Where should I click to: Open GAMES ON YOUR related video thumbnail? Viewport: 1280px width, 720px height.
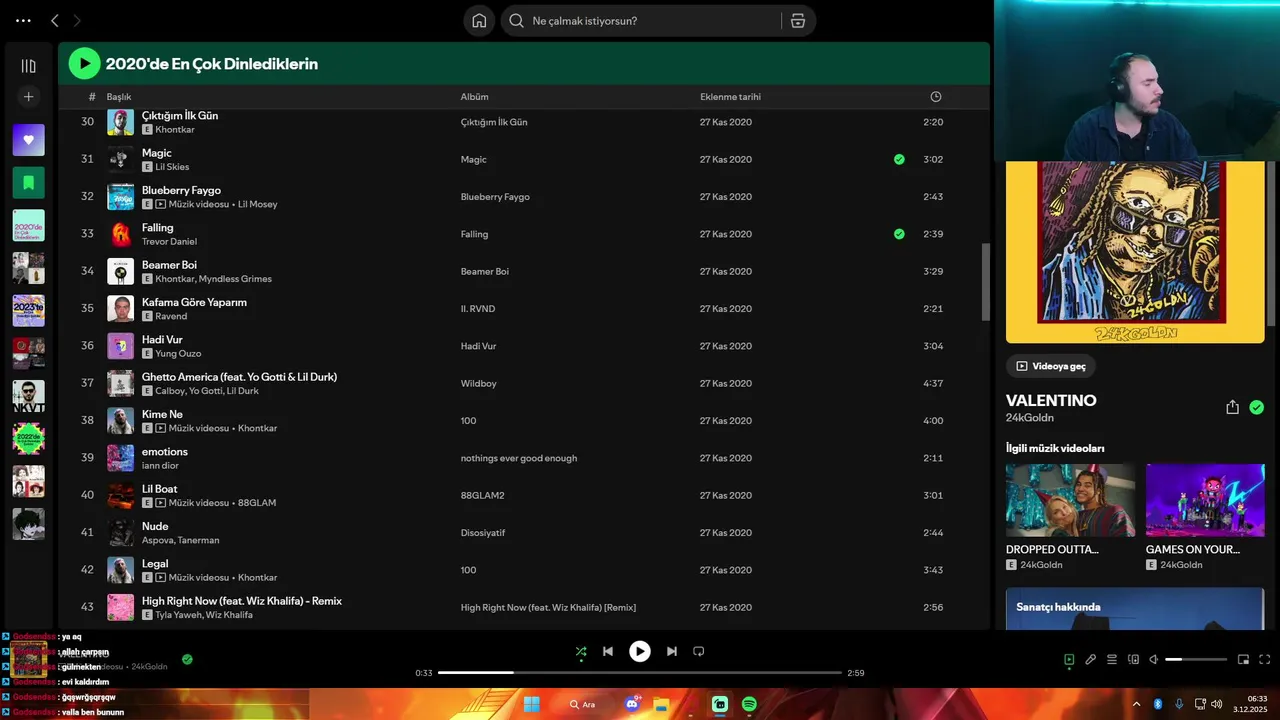pos(1205,500)
